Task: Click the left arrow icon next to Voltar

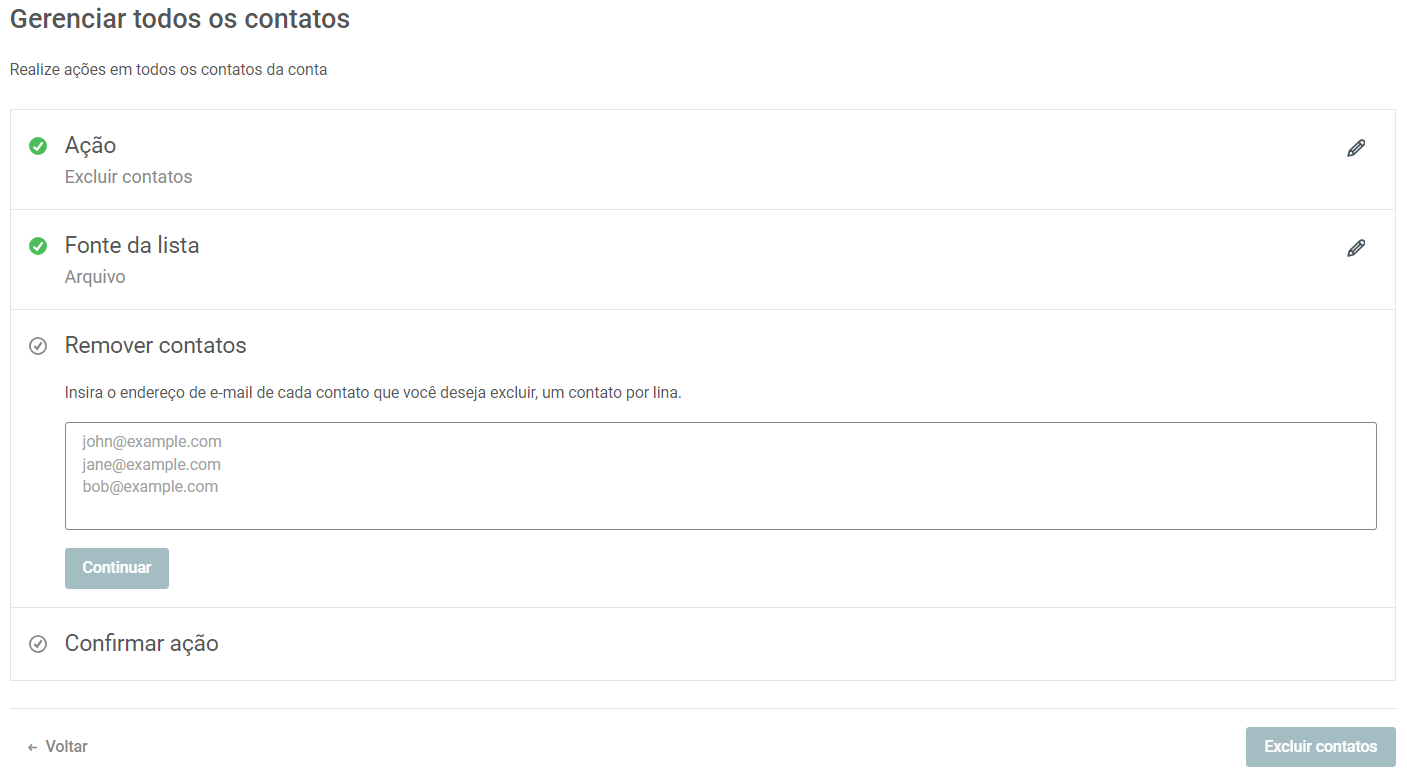Action: click(33, 747)
